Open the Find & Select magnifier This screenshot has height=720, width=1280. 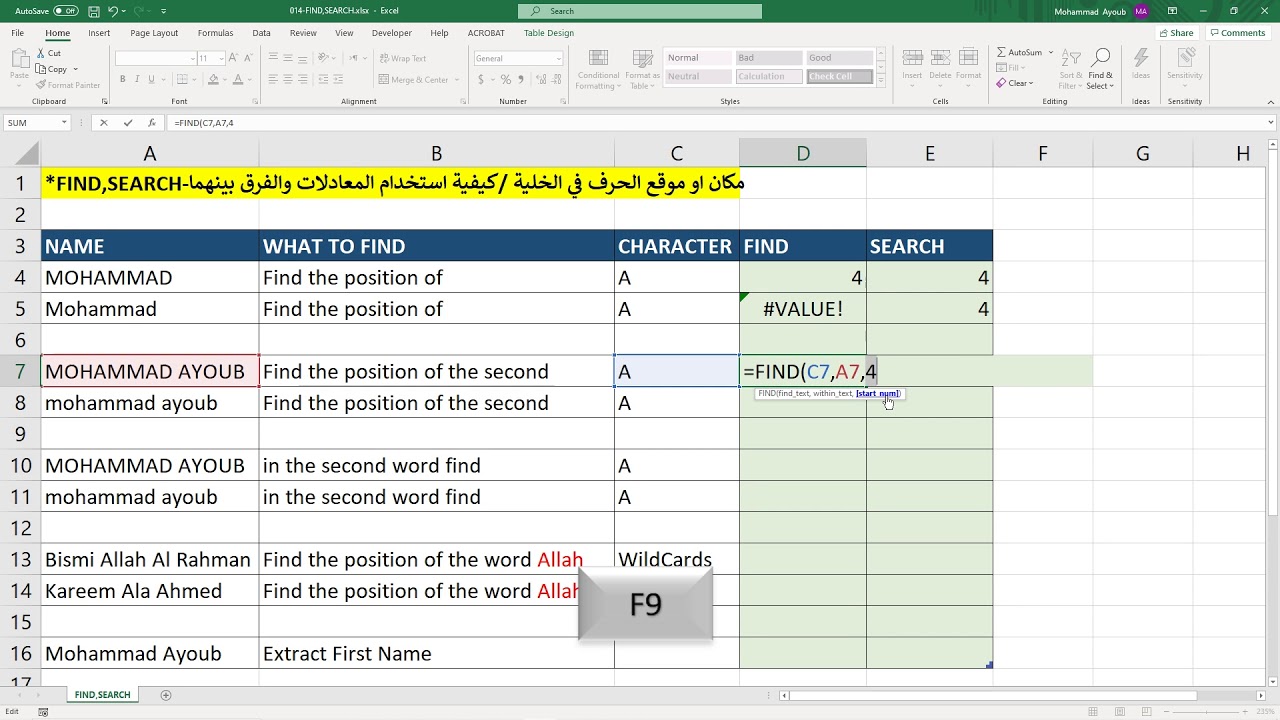point(1101,69)
